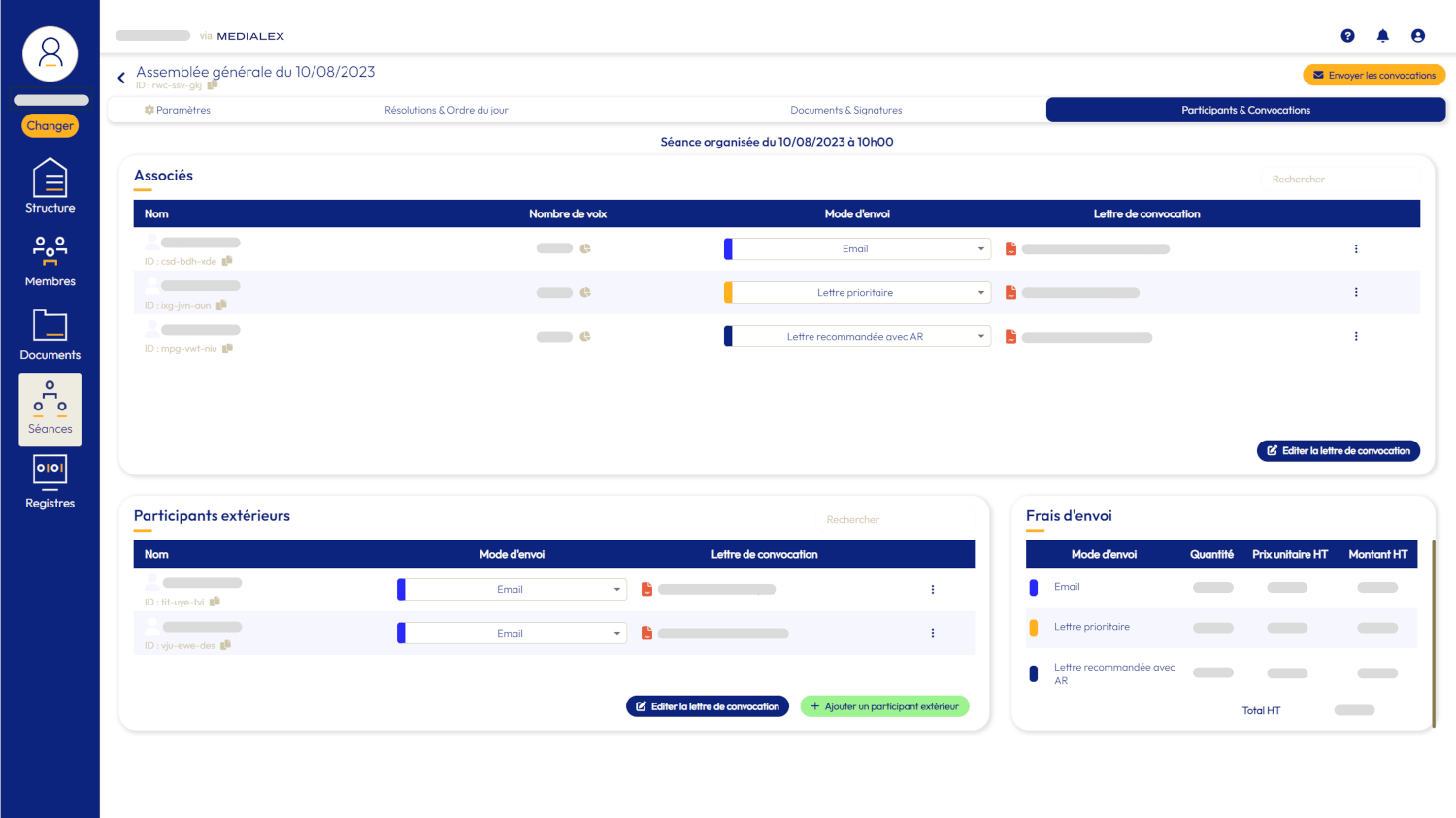Open the Registres section in the sidebar

(50, 479)
